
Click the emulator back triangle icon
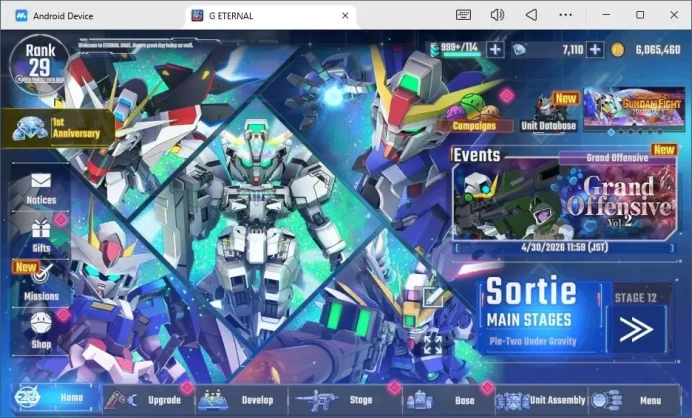tap(532, 15)
